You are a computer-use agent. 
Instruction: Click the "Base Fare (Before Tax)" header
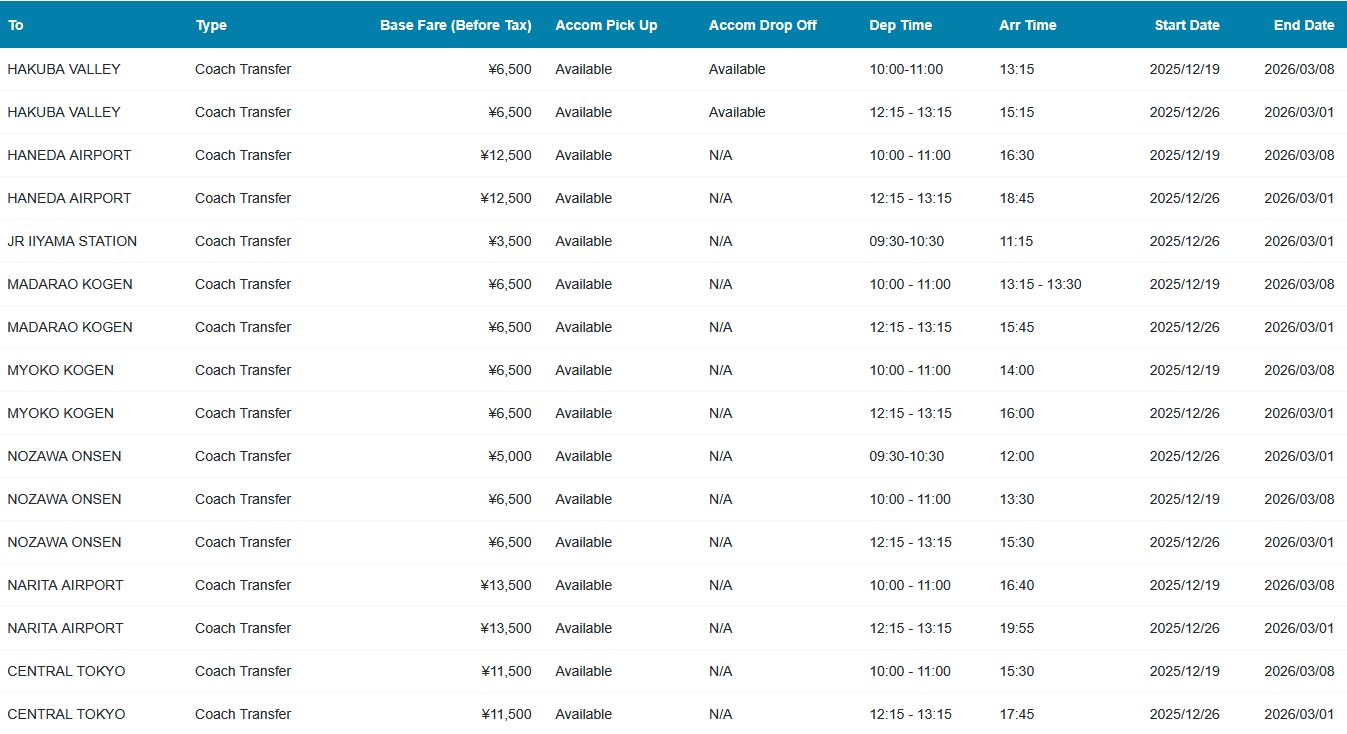coord(455,25)
